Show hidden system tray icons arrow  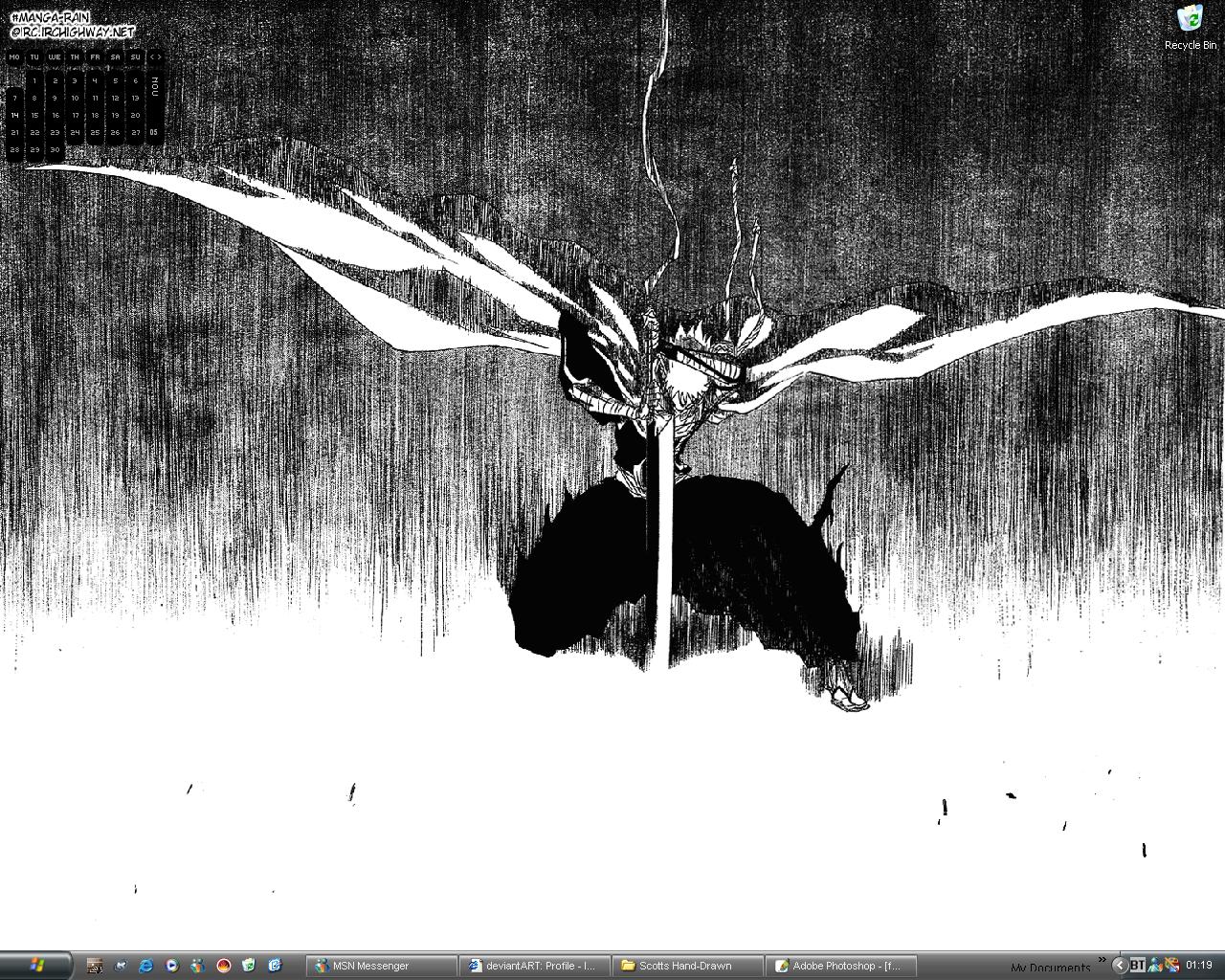click(x=1120, y=965)
